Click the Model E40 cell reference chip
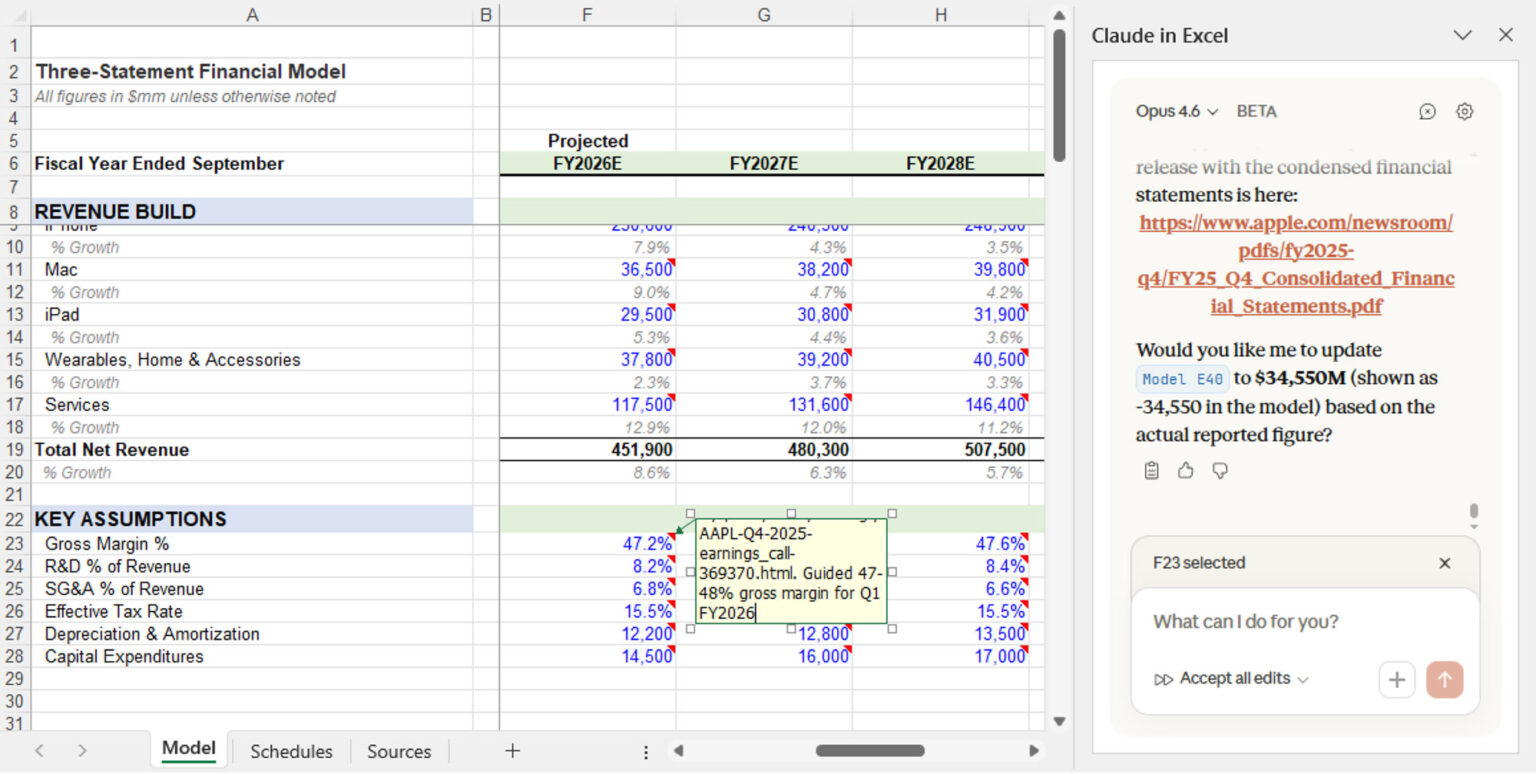Image resolution: width=1536 pixels, height=774 pixels. tap(1182, 379)
